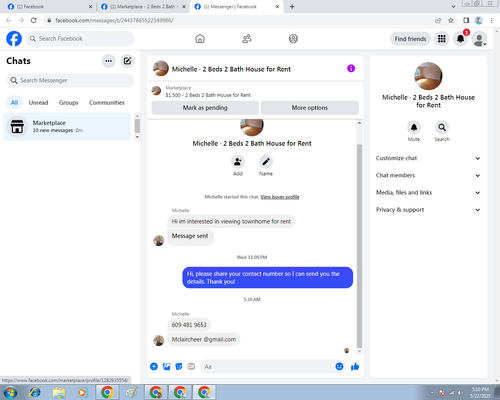Click More options button
Viewport: 500px width, 400px height.
310,108
